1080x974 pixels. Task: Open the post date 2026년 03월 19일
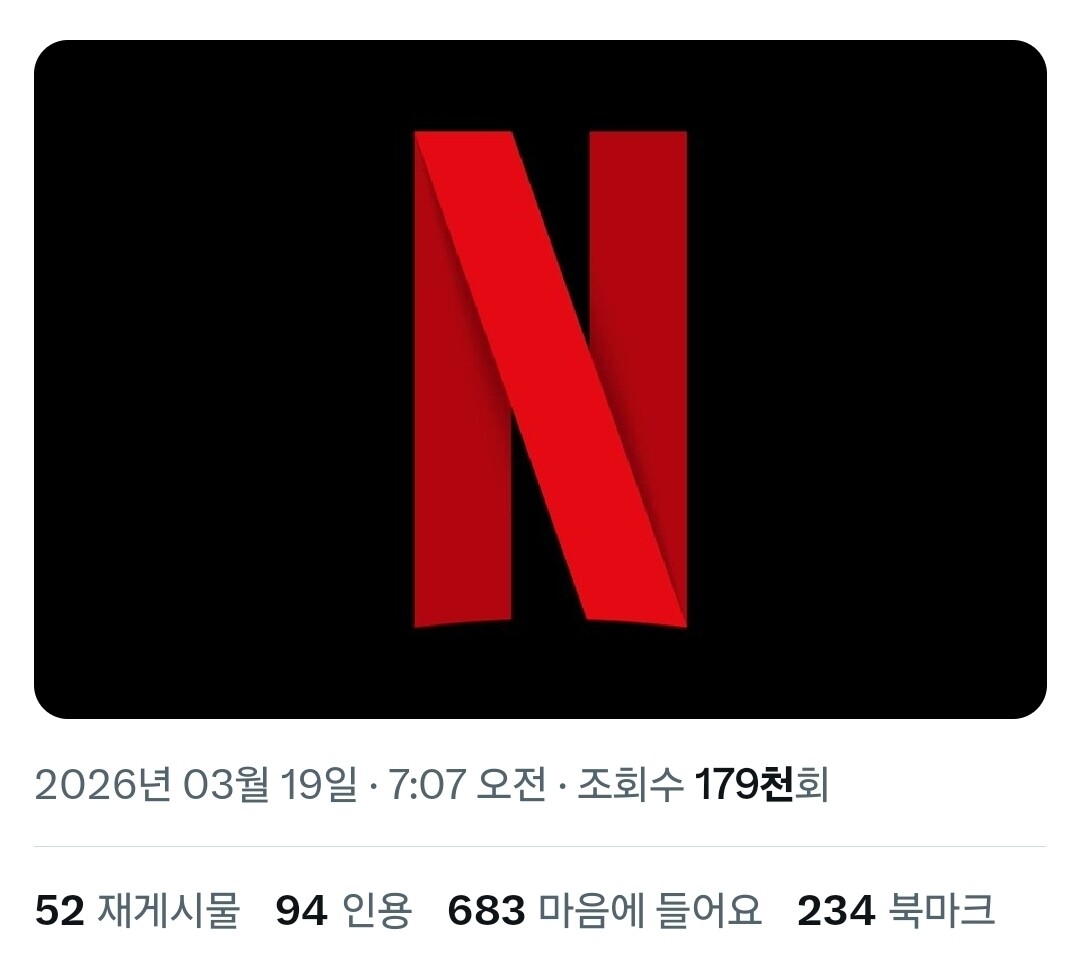[196, 785]
